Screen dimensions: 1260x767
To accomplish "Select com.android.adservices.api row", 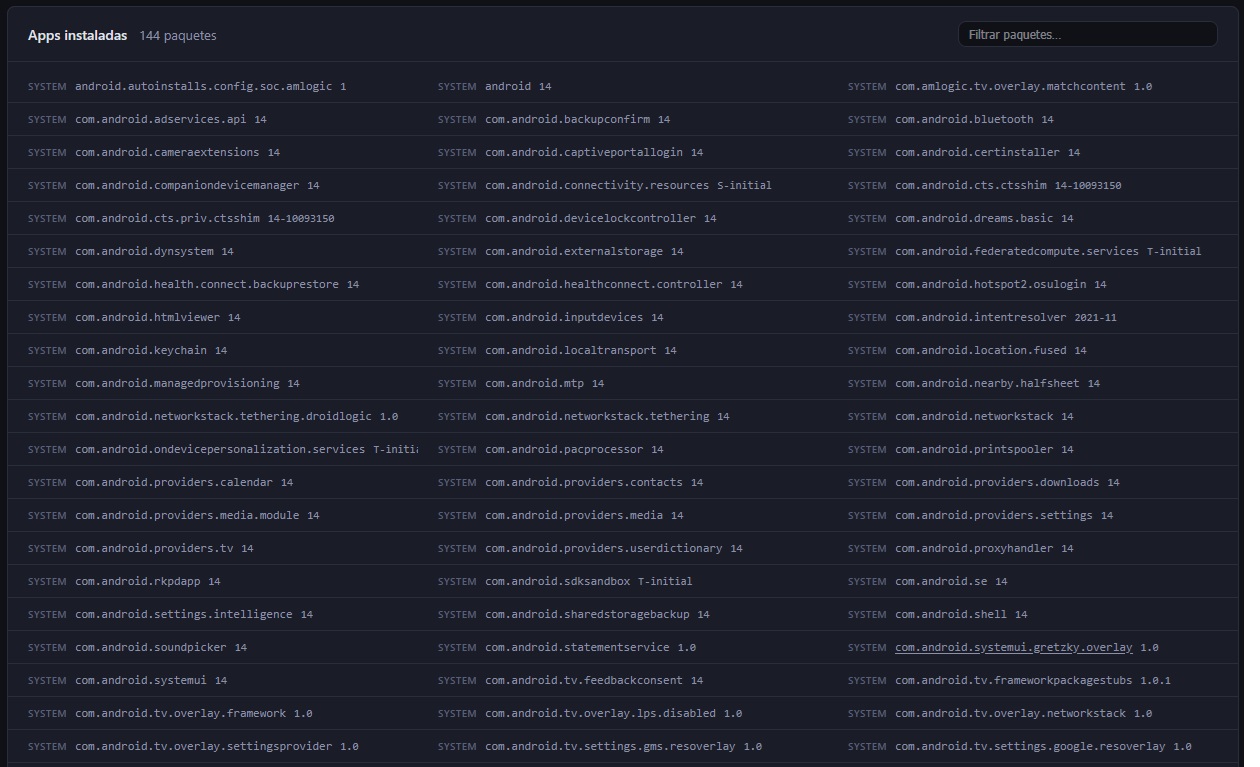I will (x=160, y=119).
